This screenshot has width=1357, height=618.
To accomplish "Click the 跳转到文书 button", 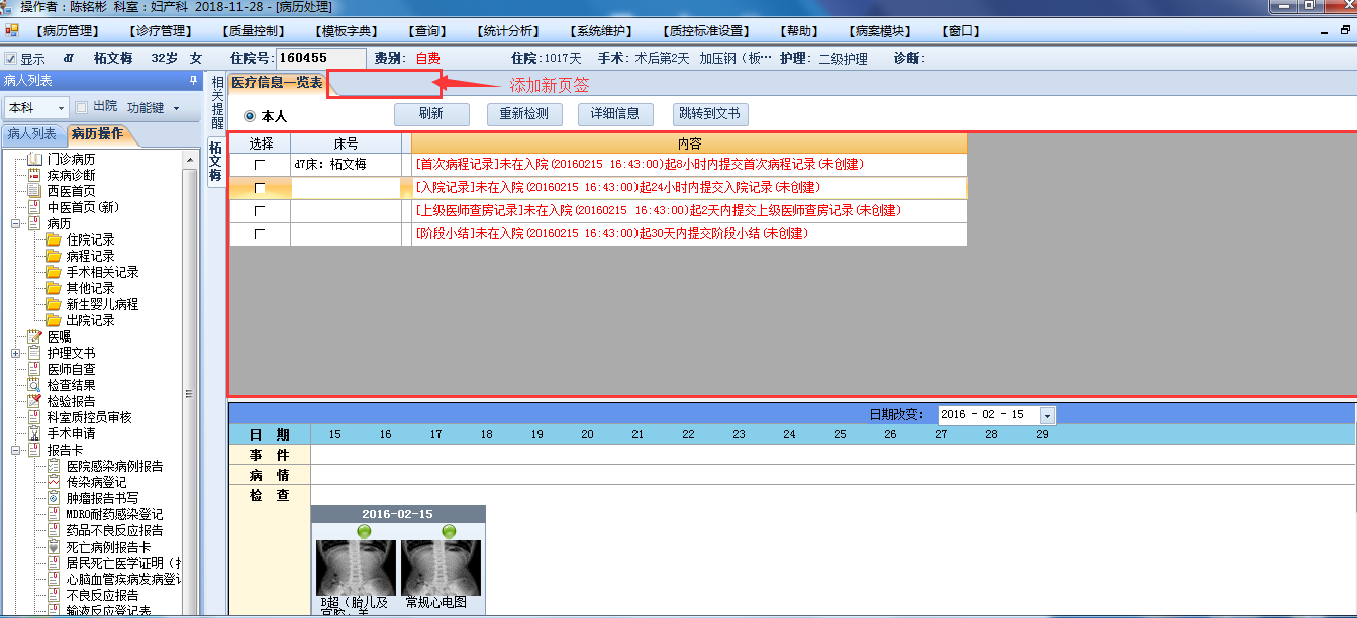I will point(711,114).
